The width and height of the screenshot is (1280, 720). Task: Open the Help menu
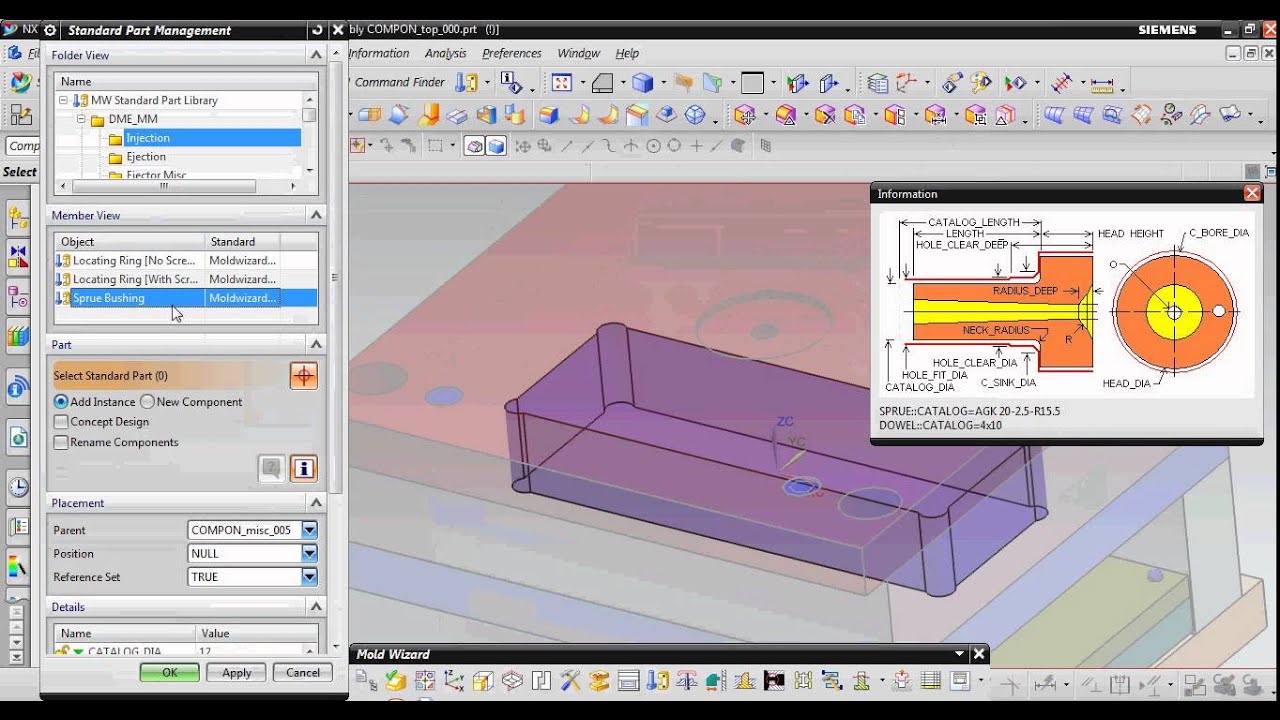[627, 53]
